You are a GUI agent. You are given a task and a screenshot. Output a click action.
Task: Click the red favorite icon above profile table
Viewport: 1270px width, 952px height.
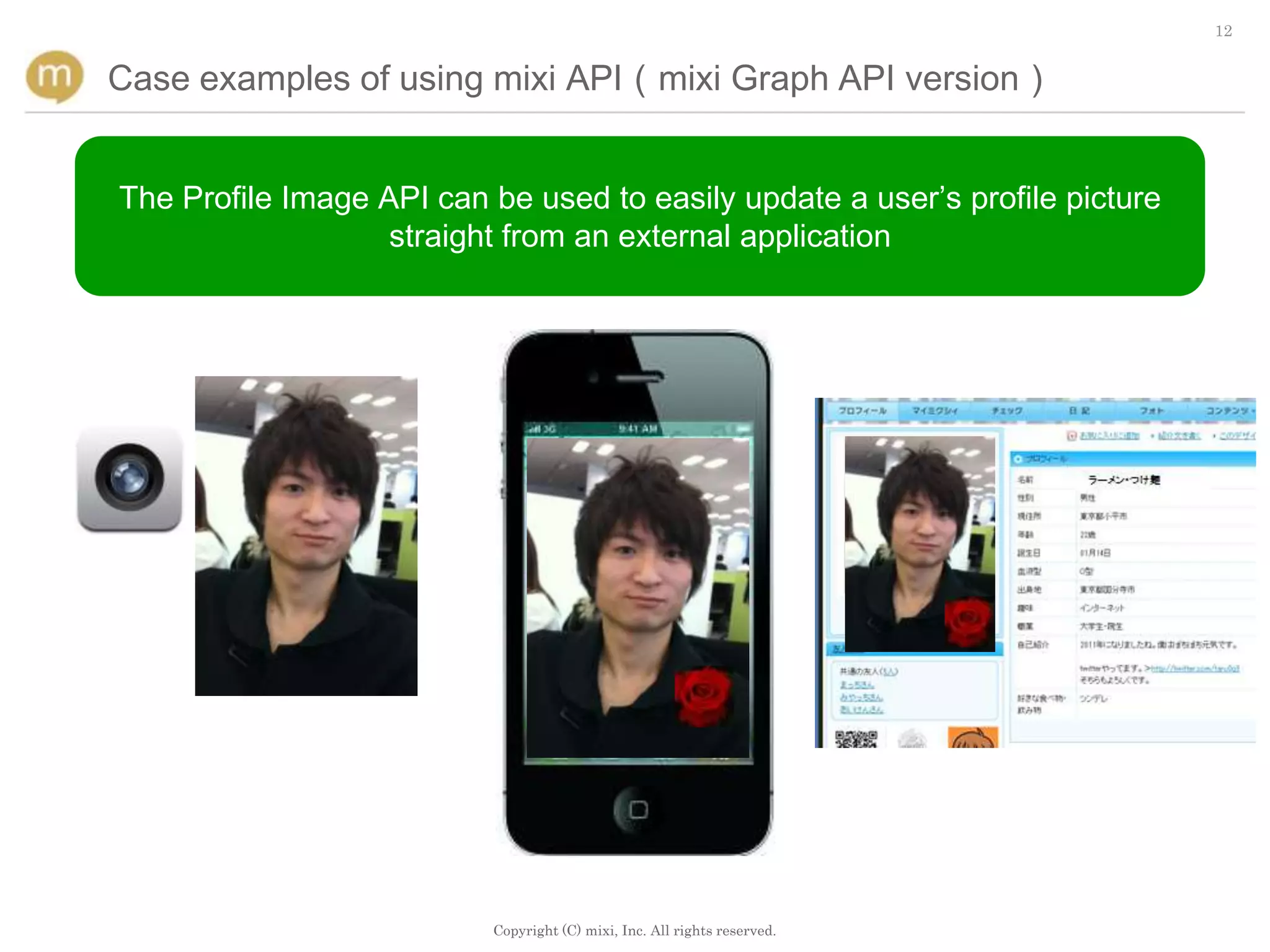tap(1072, 436)
